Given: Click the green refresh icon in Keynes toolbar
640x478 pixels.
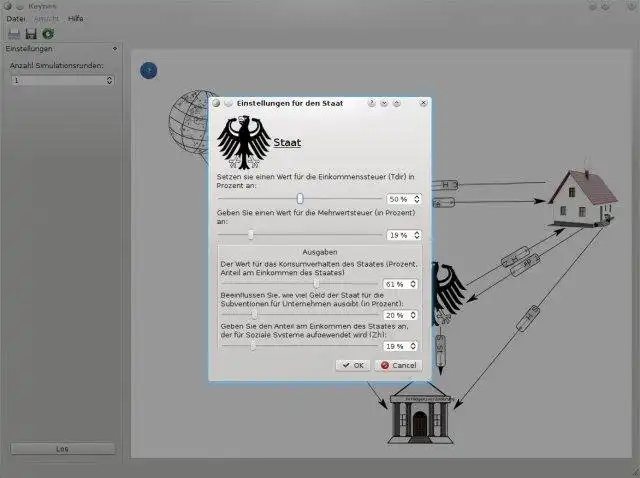Looking at the screenshot, I should tap(48, 34).
